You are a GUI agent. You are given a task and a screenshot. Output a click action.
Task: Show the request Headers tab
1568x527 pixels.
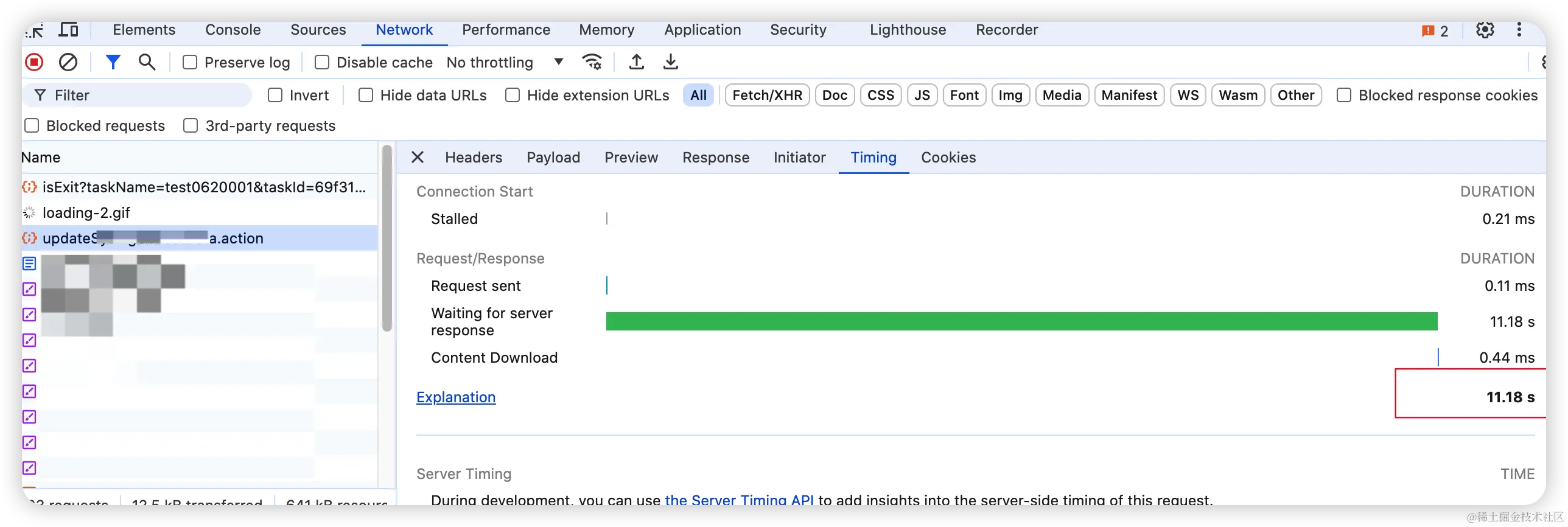point(474,158)
